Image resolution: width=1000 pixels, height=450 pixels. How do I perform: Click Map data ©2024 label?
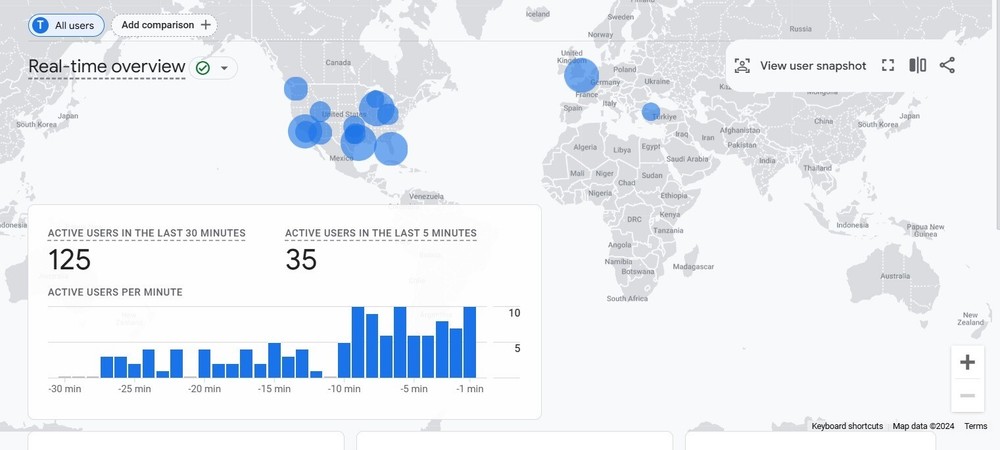point(923,426)
